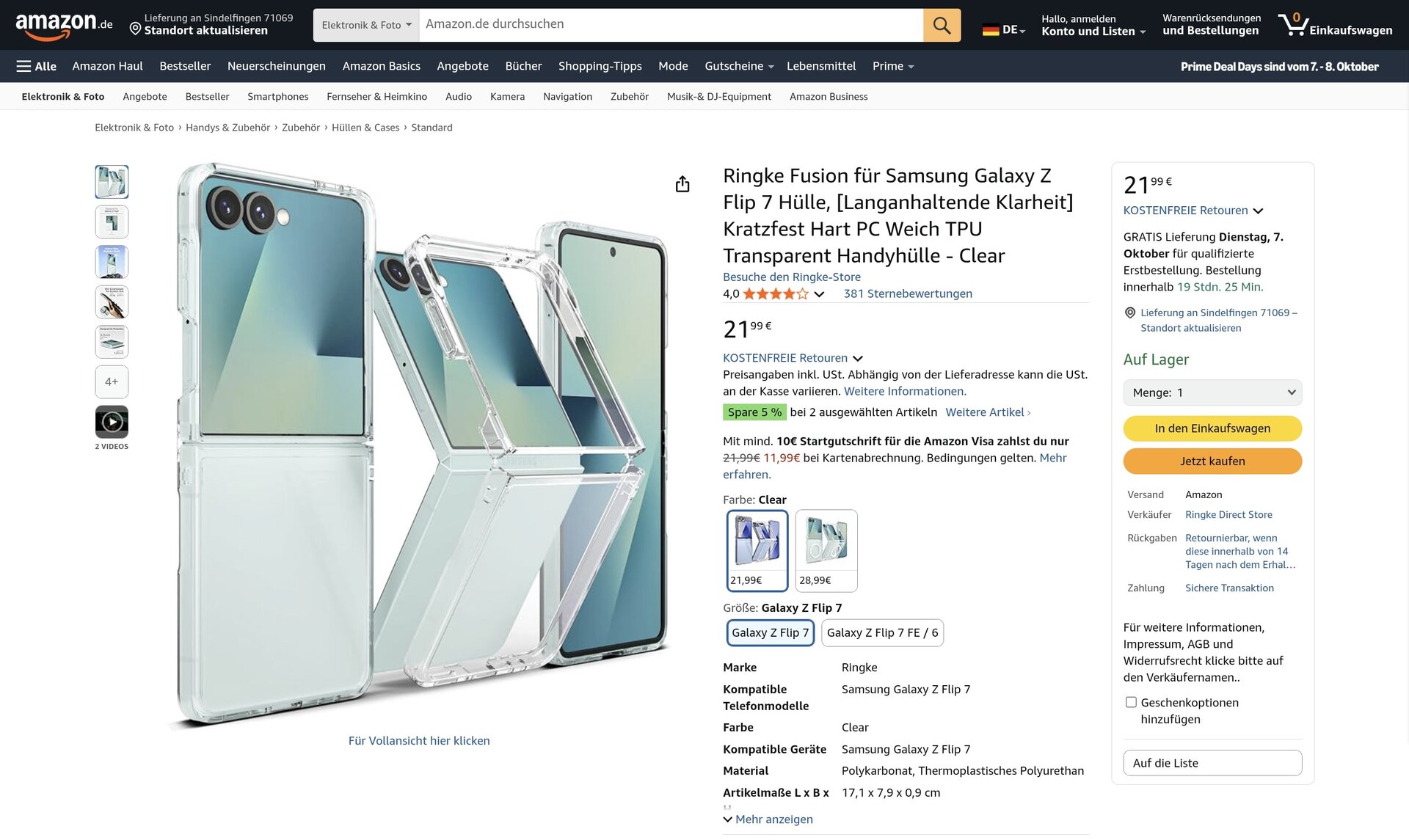Image resolution: width=1409 pixels, height=840 pixels.
Task: Open the Alle hamburger menu
Action: [x=36, y=66]
